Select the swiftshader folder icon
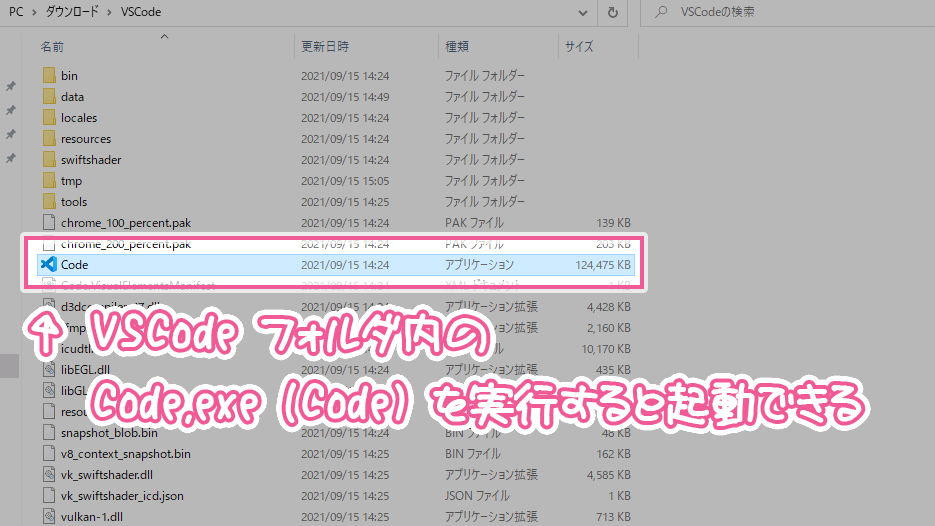Viewport: 935px width, 526px height. point(49,160)
